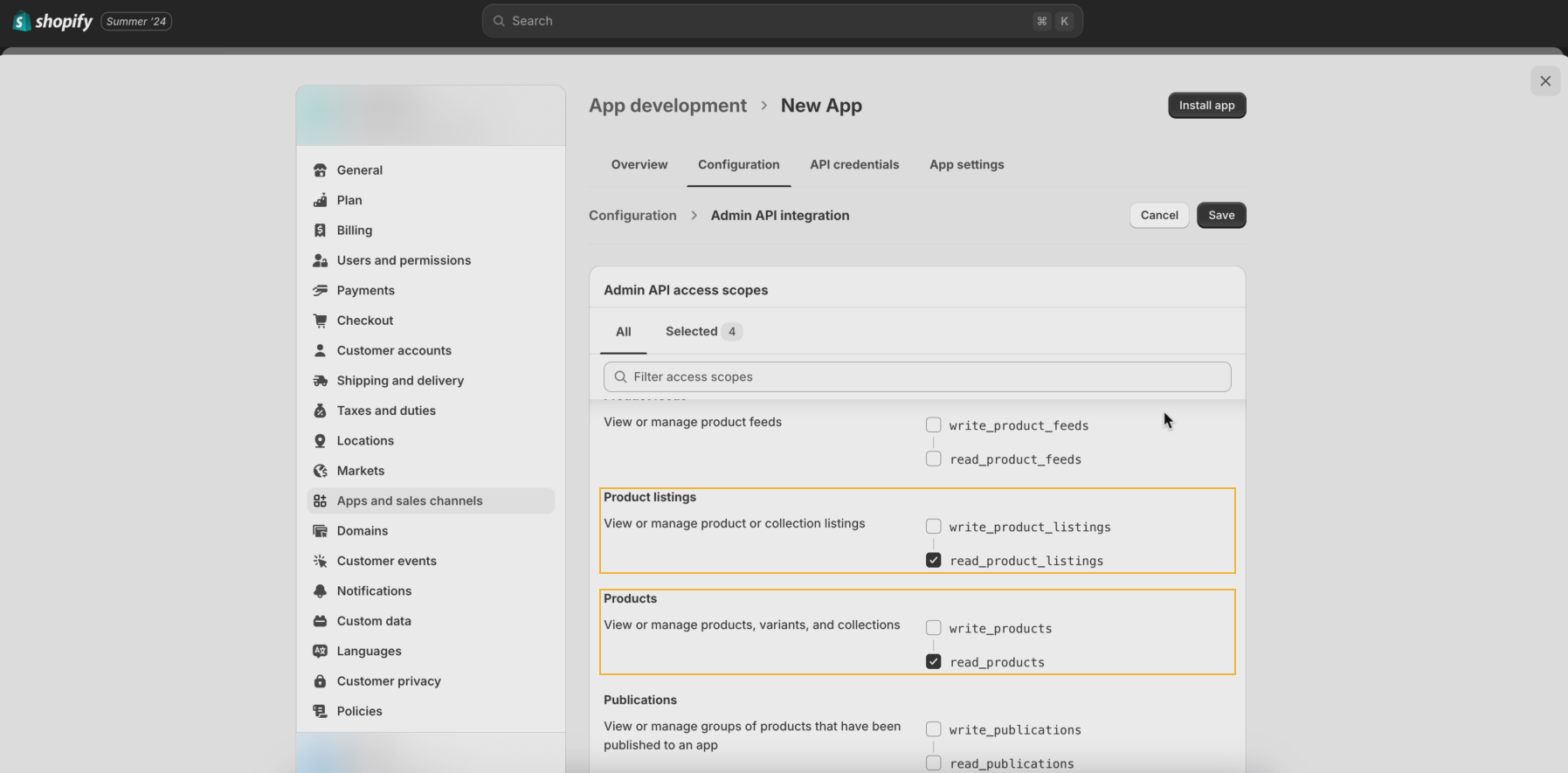Click the Markets globe icon
Screen dimensions: 1568x773
320,471
